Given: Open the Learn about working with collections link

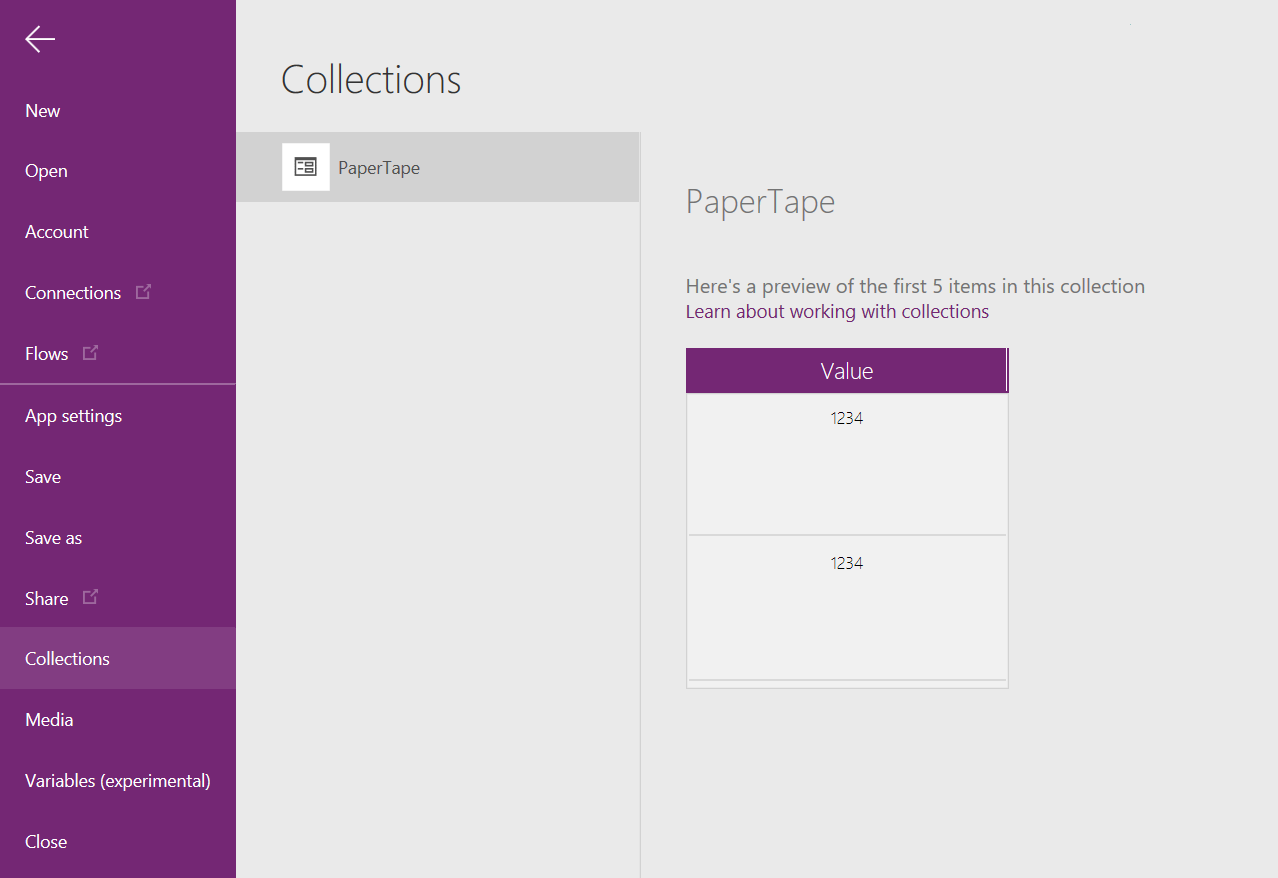Looking at the screenshot, I should [x=837, y=311].
